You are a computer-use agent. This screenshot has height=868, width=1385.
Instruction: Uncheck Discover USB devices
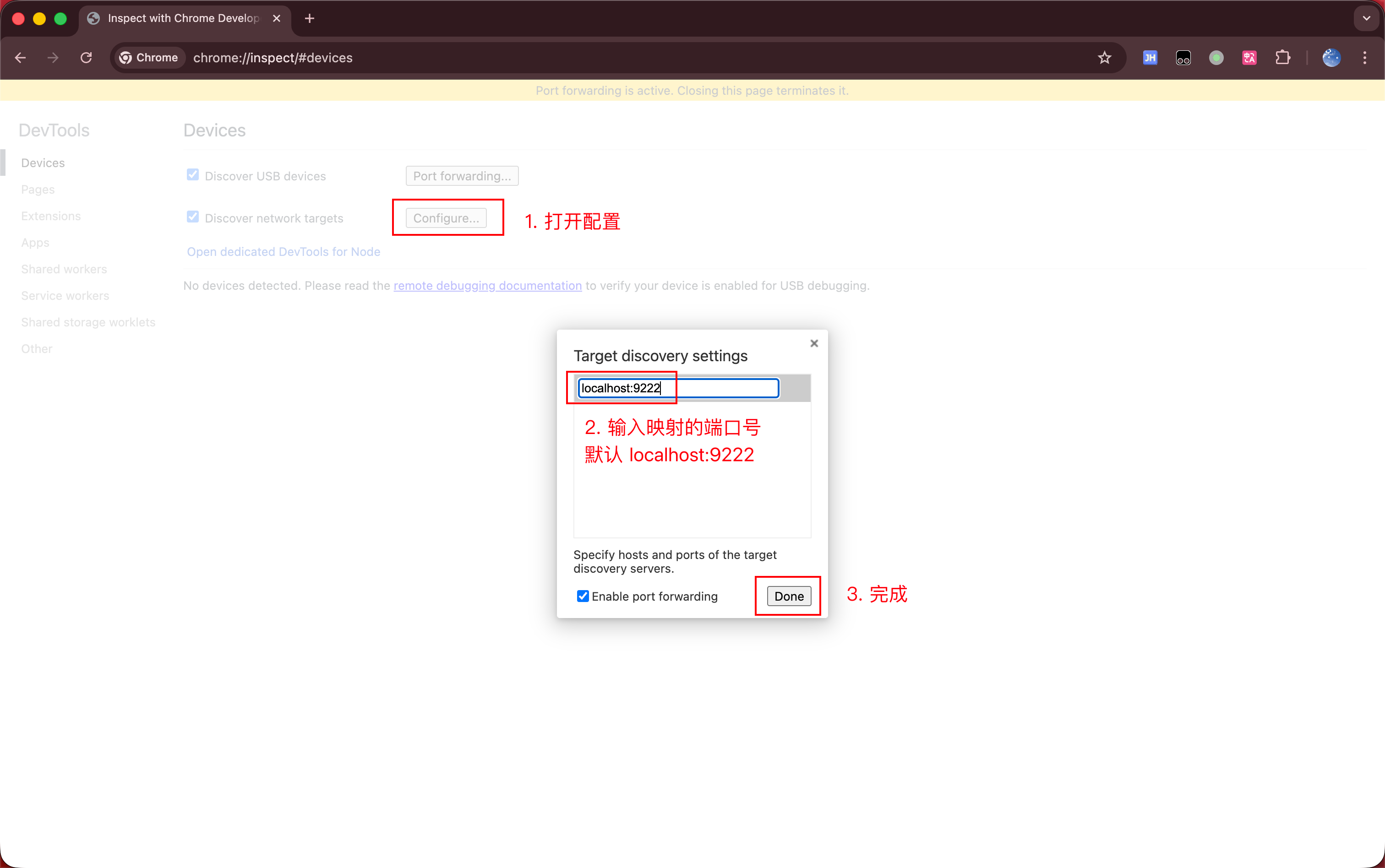193,175
